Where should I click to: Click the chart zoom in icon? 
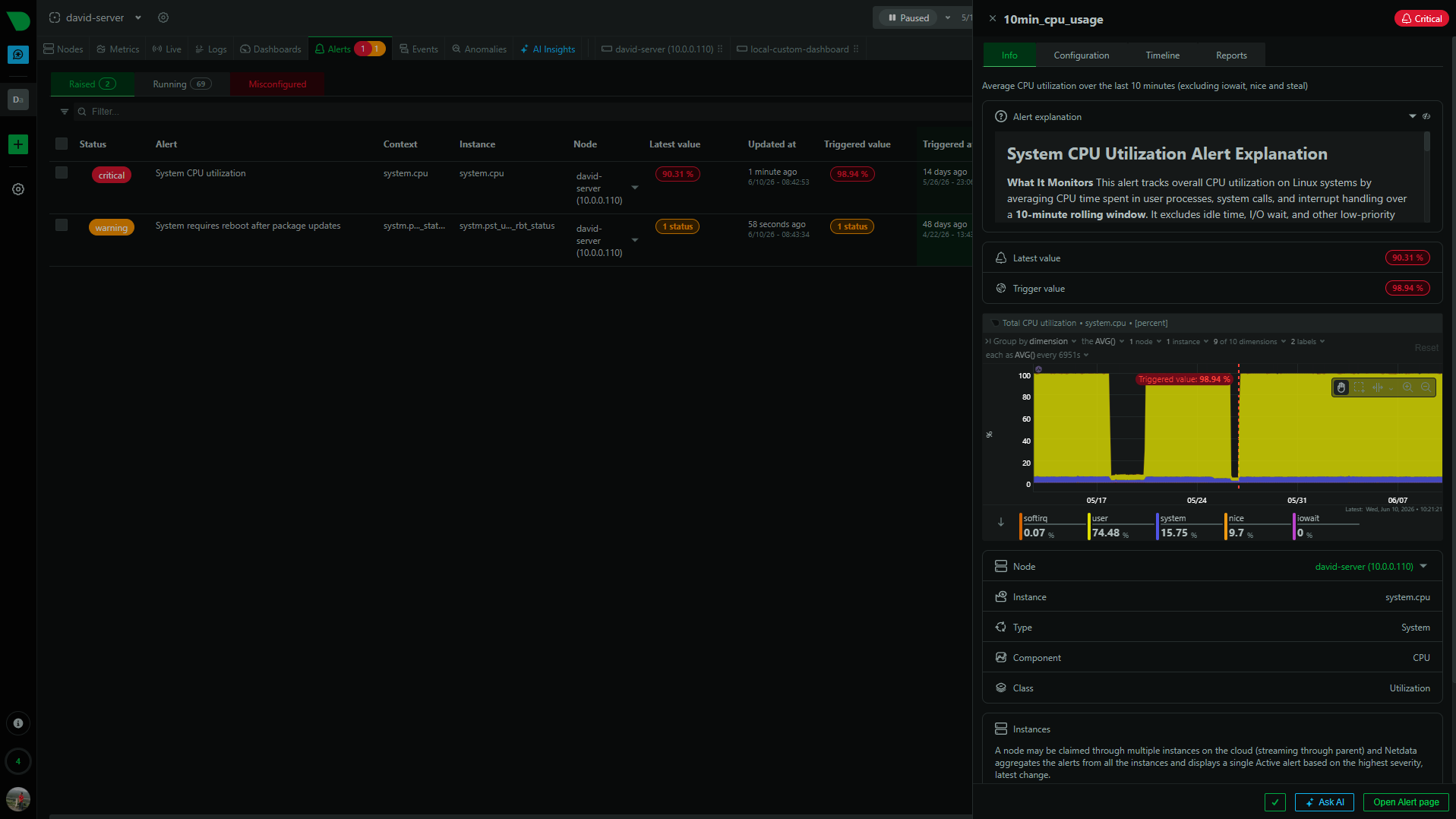1407,387
